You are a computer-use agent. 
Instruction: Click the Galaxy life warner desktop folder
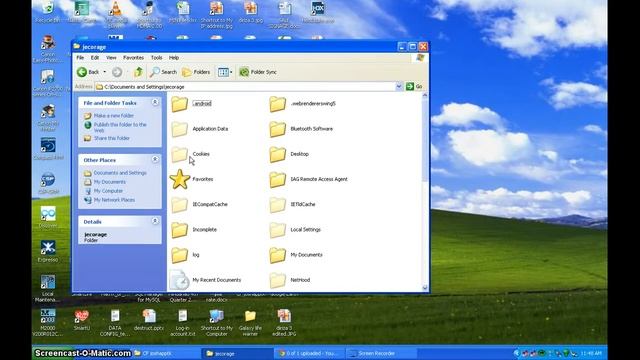point(250,322)
